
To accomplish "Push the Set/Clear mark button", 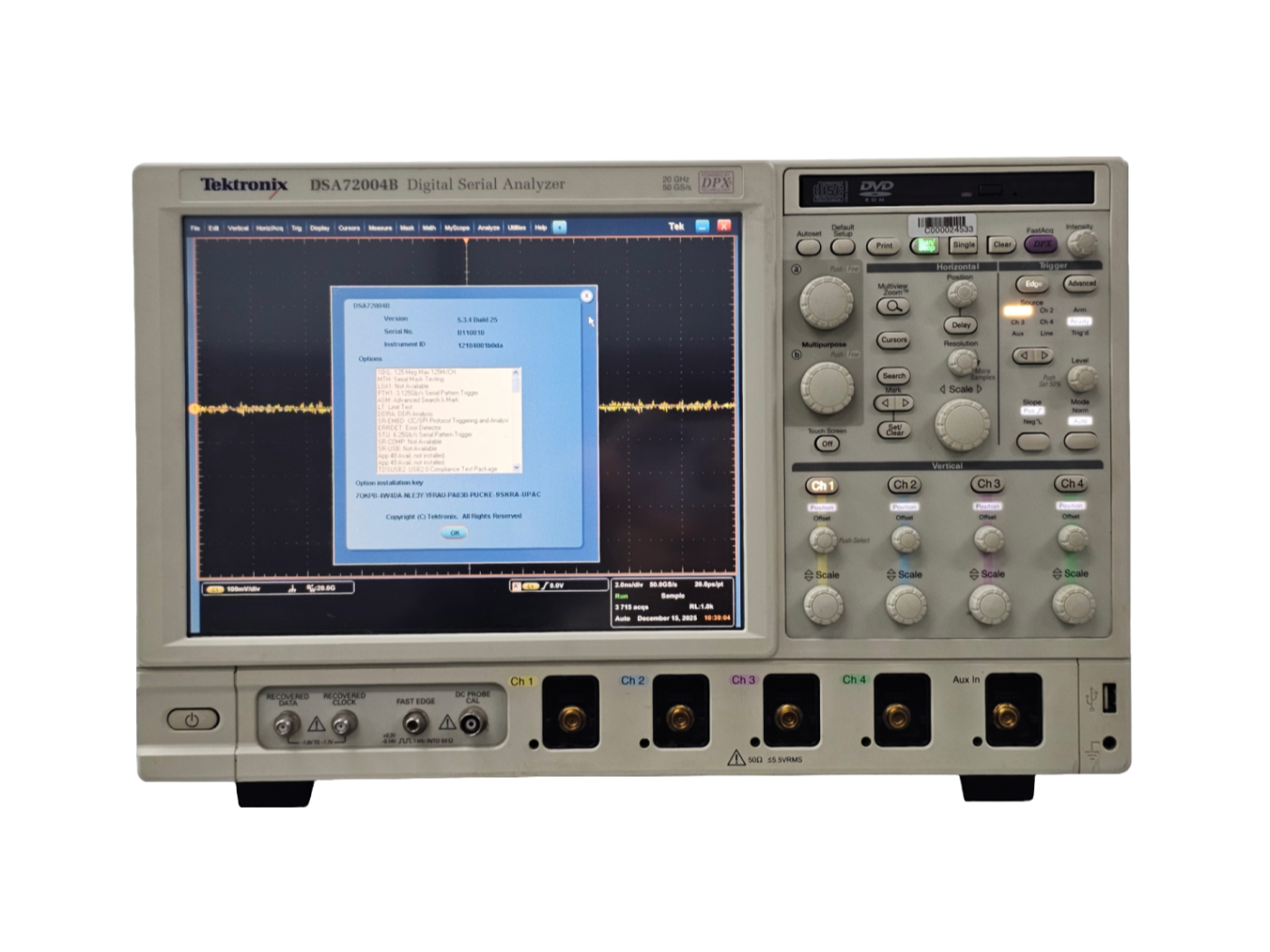I will coord(894,432).
